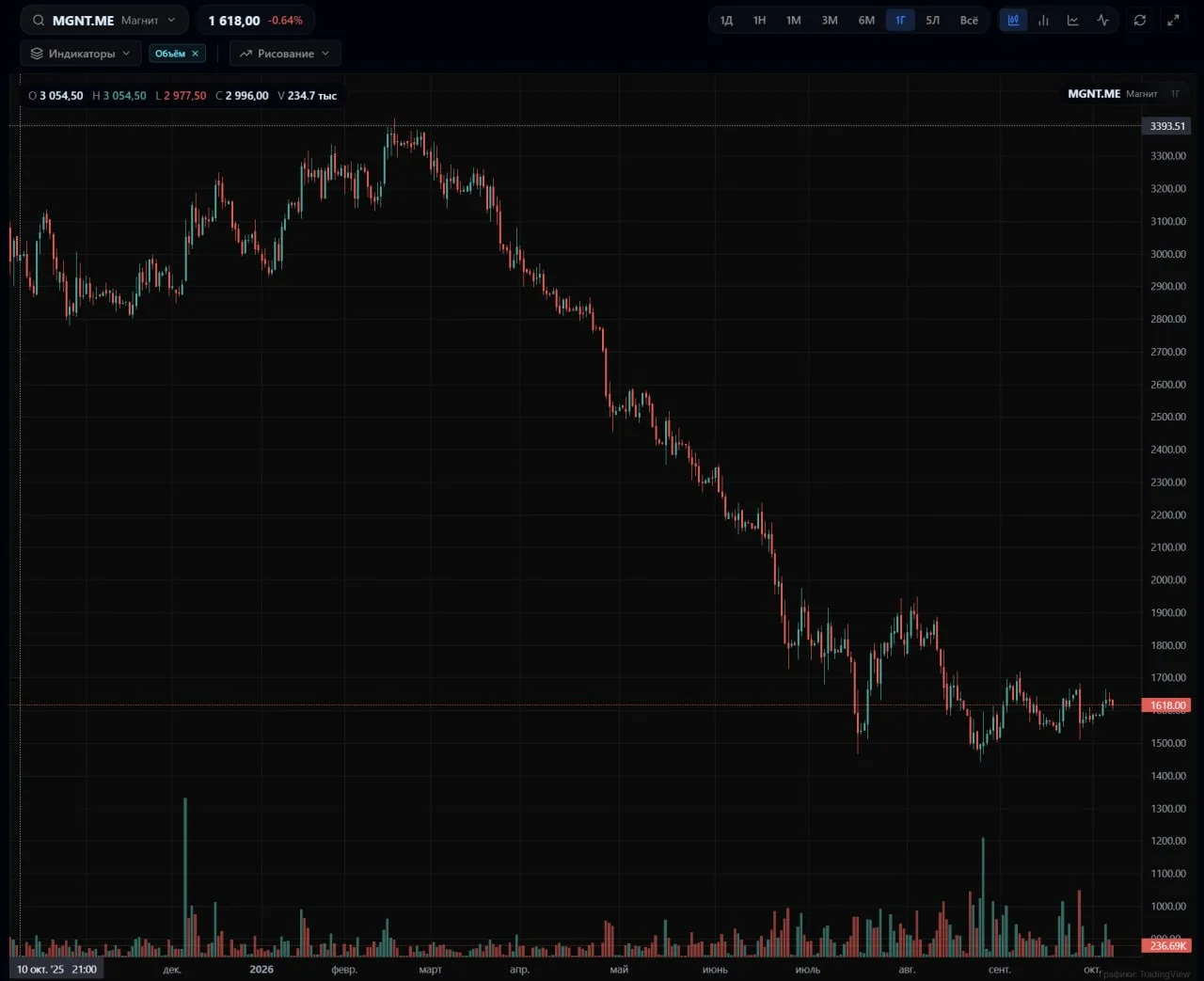Click the 10 окт. '25 21:00 date label

(x=56, y=969)
